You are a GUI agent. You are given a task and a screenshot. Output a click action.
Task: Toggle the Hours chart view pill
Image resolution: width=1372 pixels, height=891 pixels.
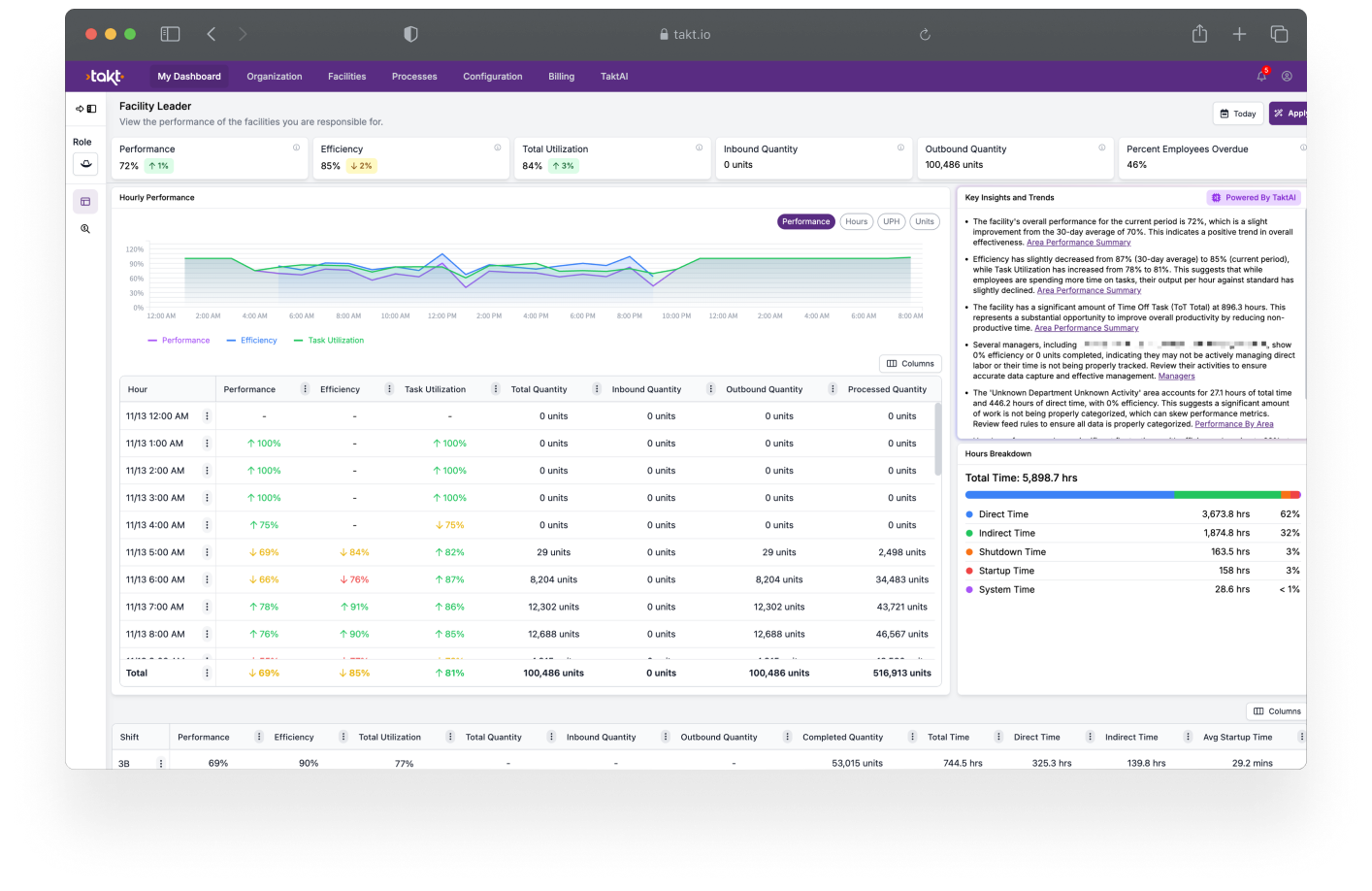point(856,221)
